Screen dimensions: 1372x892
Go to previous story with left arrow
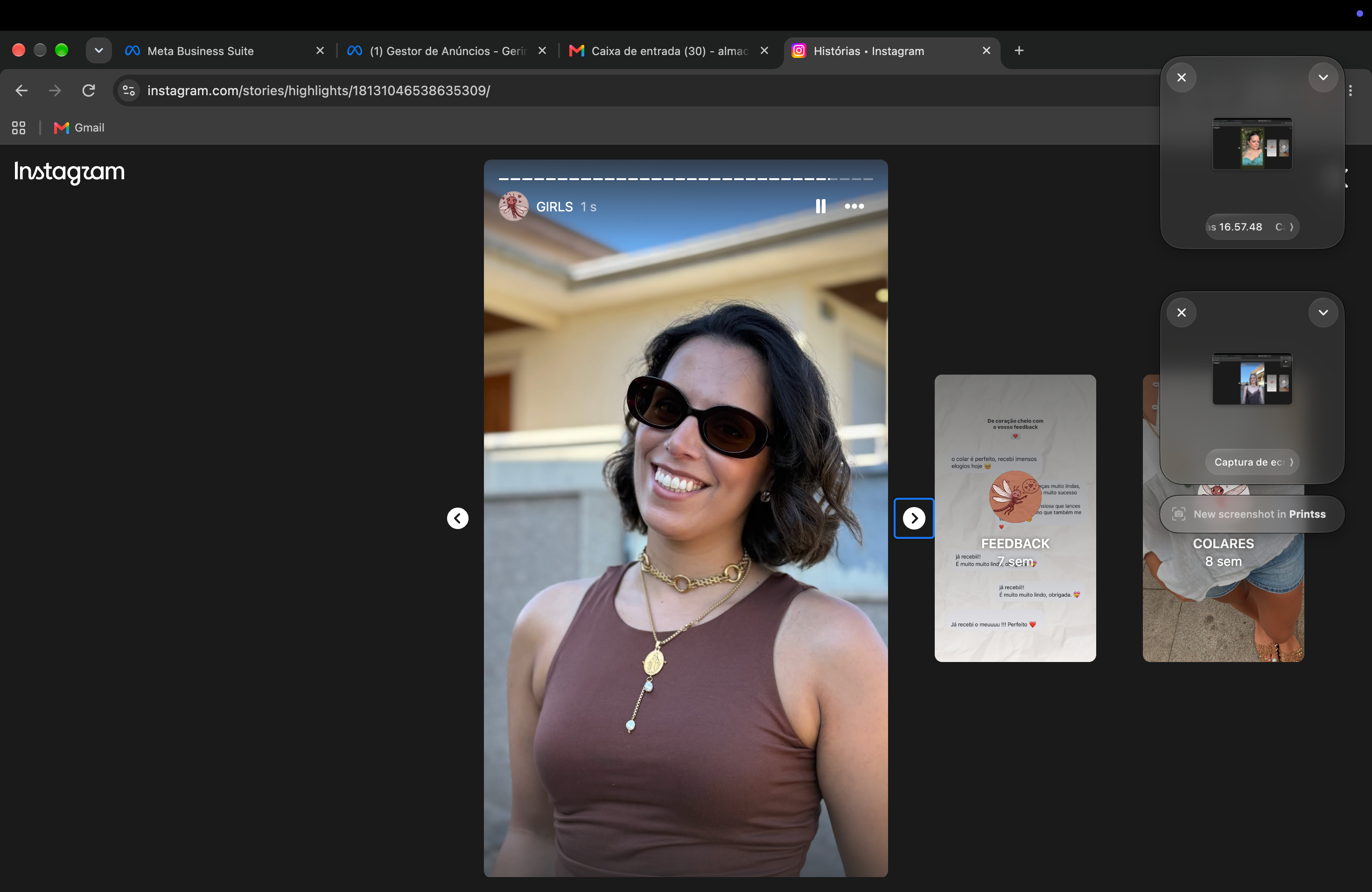458,518
